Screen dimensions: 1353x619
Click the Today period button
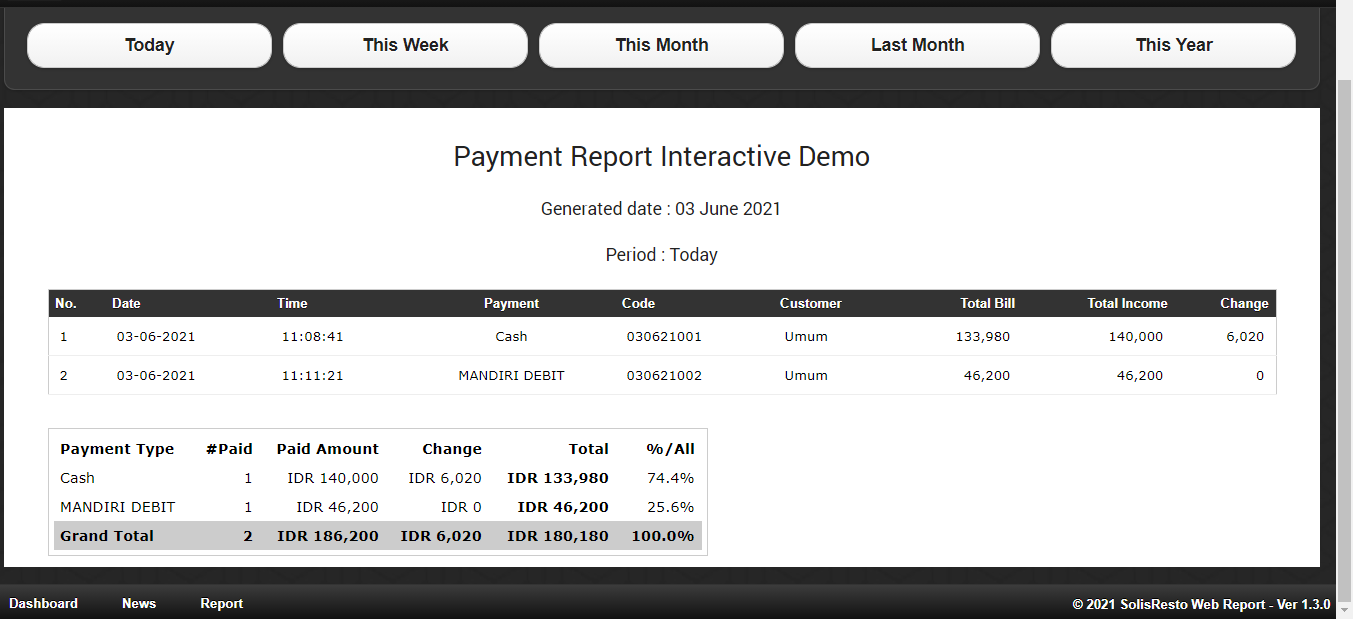[149, 45]
